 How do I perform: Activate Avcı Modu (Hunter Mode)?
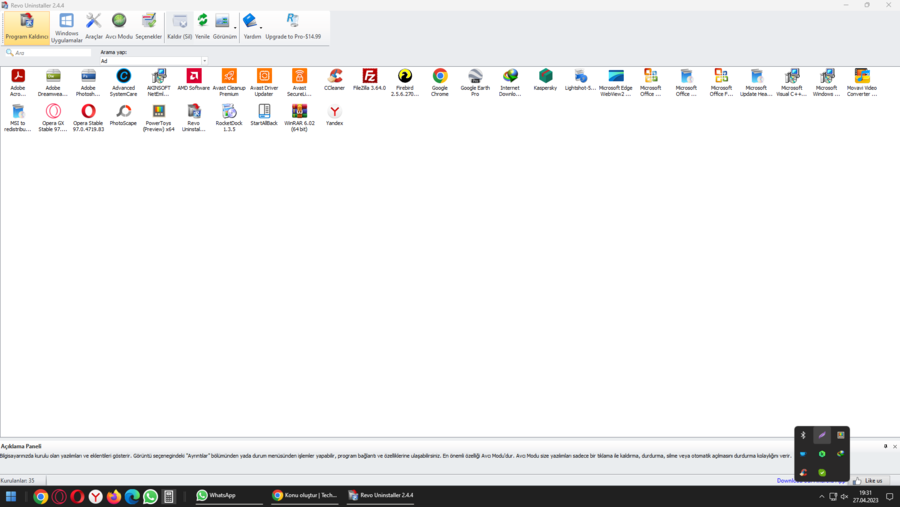[119, 28]
